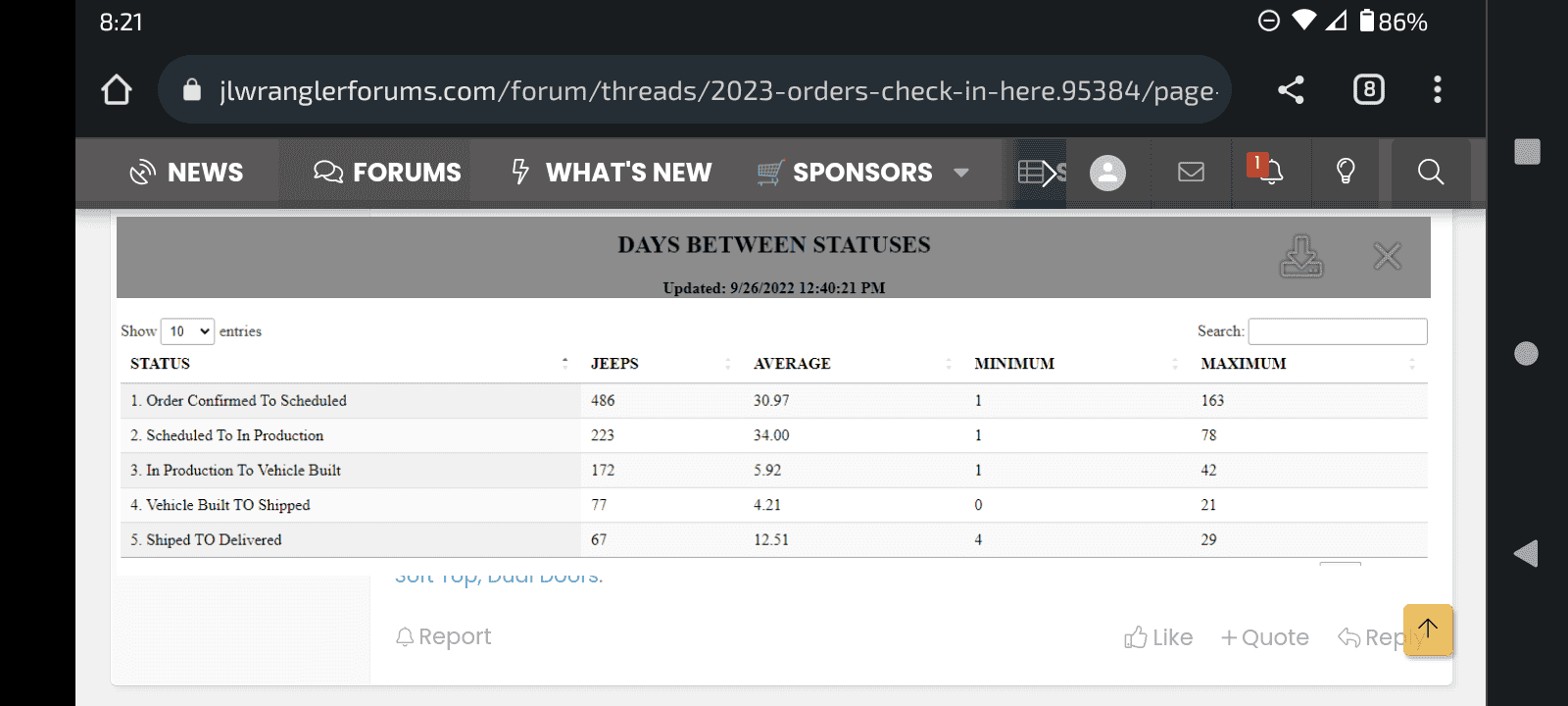This screenshot has height=706, width=1568.
Task: Download the Days Between Statuses table
Action: pyautogui.click(x=1301, y=257)
